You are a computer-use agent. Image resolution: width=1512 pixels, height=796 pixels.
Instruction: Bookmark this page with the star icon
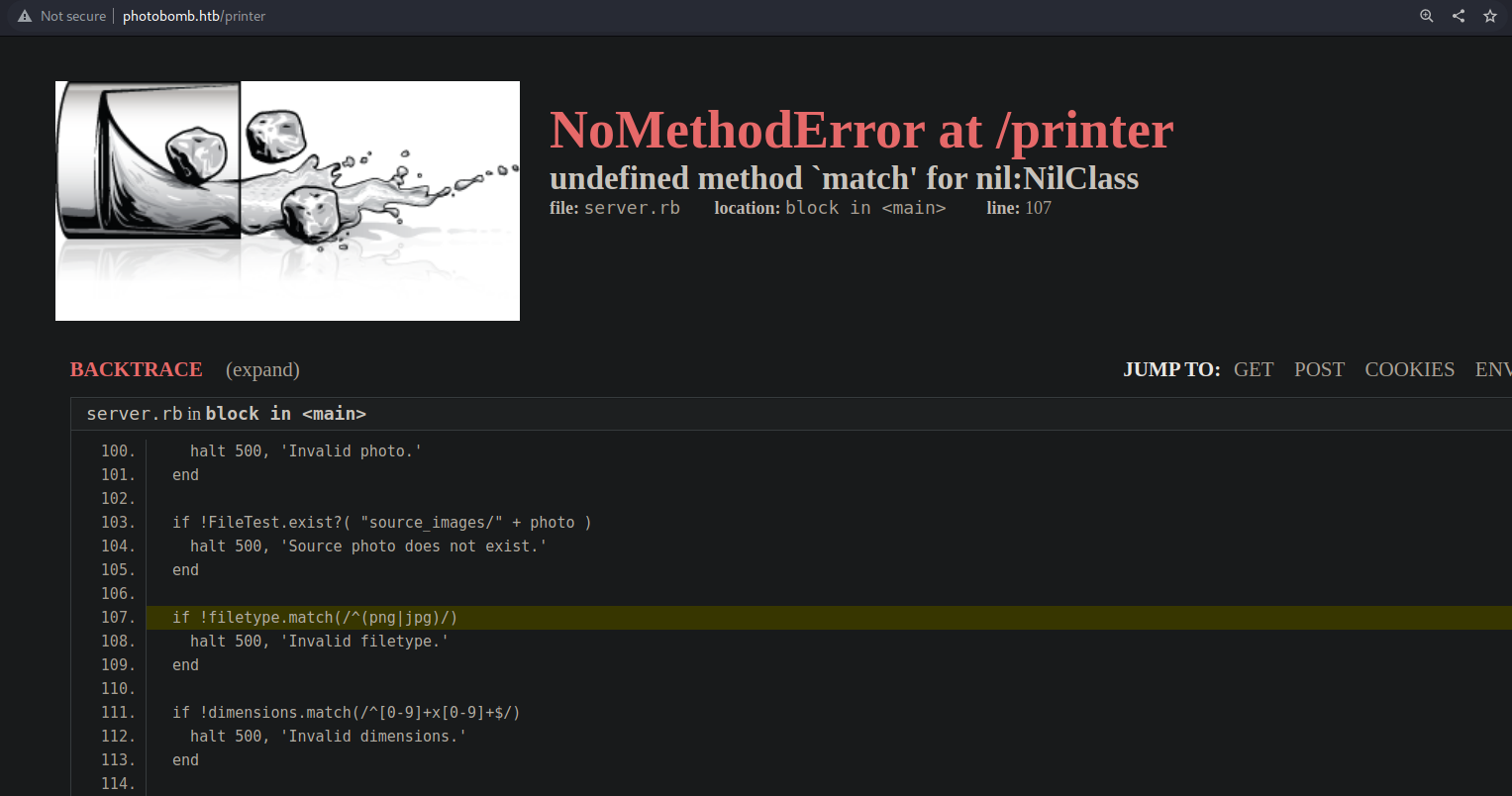1490,16
